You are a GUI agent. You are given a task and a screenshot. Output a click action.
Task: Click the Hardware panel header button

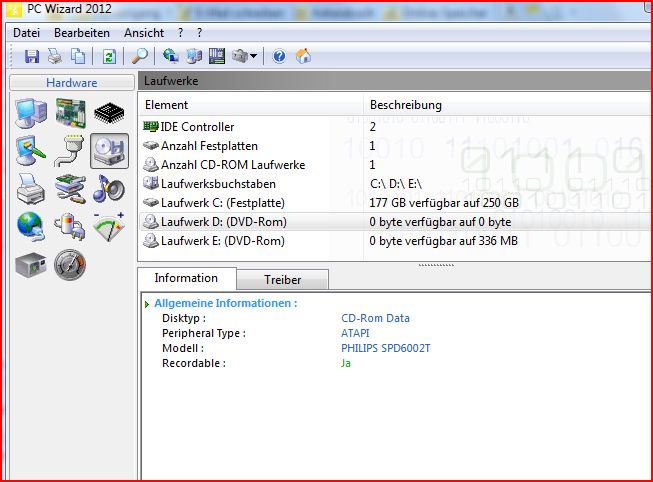(x=71, y=83)
